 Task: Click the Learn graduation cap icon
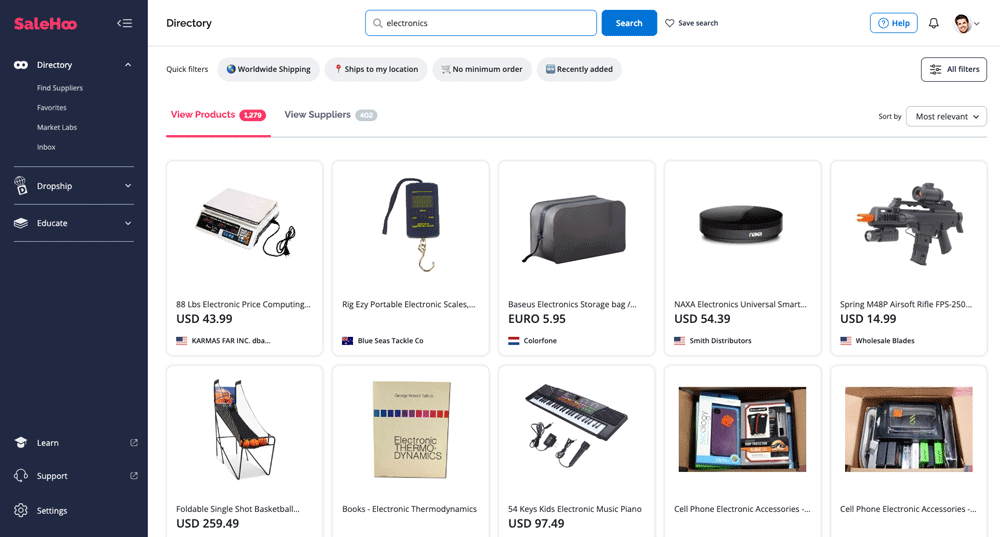(21, 443)
